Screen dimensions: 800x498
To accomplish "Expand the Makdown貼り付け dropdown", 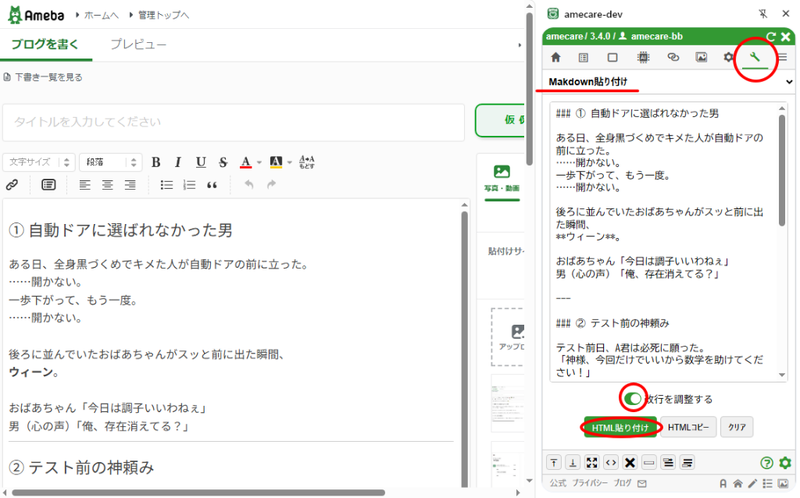I will [669, 81].
